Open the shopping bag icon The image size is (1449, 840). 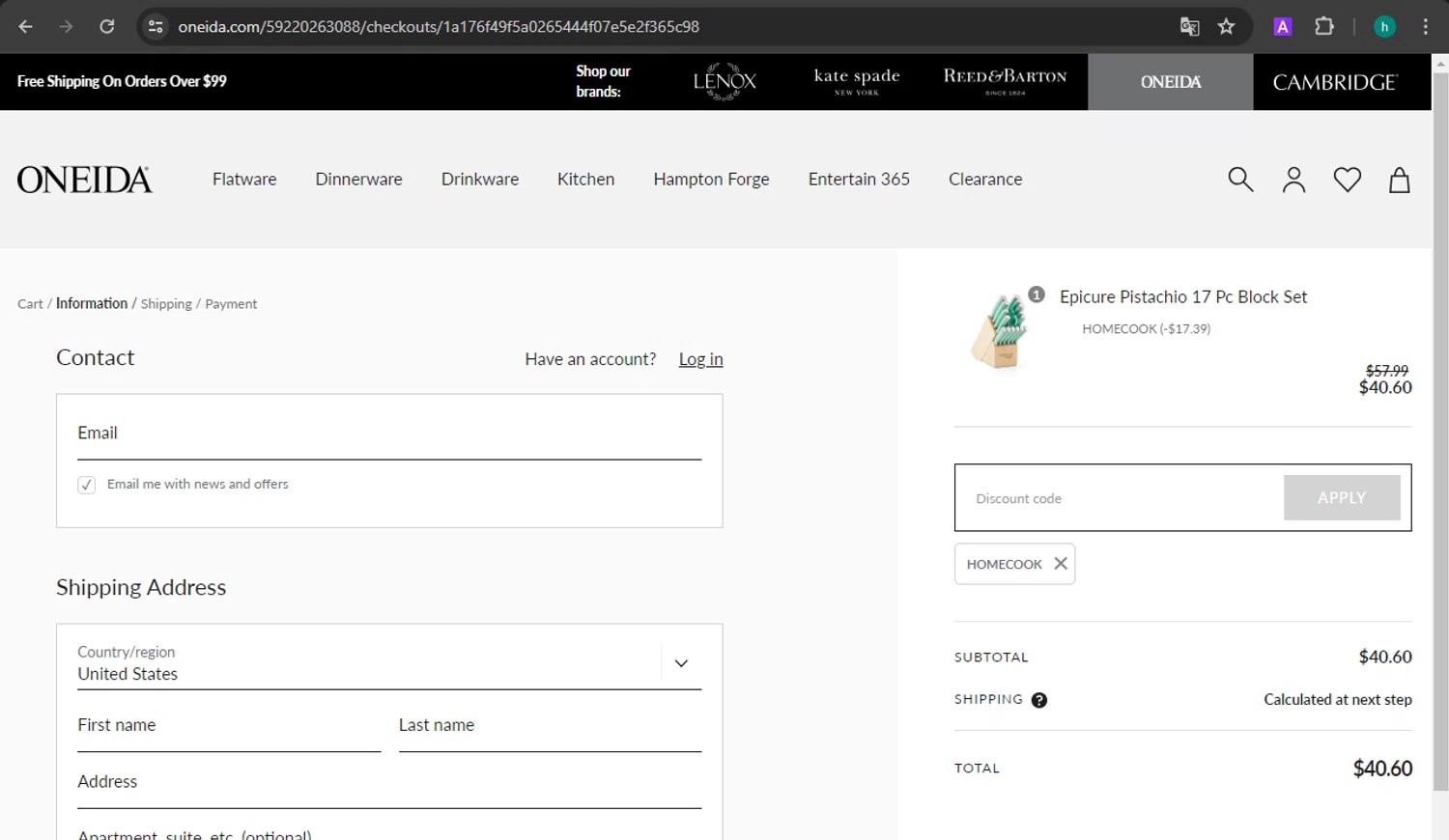click(1400, 180)
